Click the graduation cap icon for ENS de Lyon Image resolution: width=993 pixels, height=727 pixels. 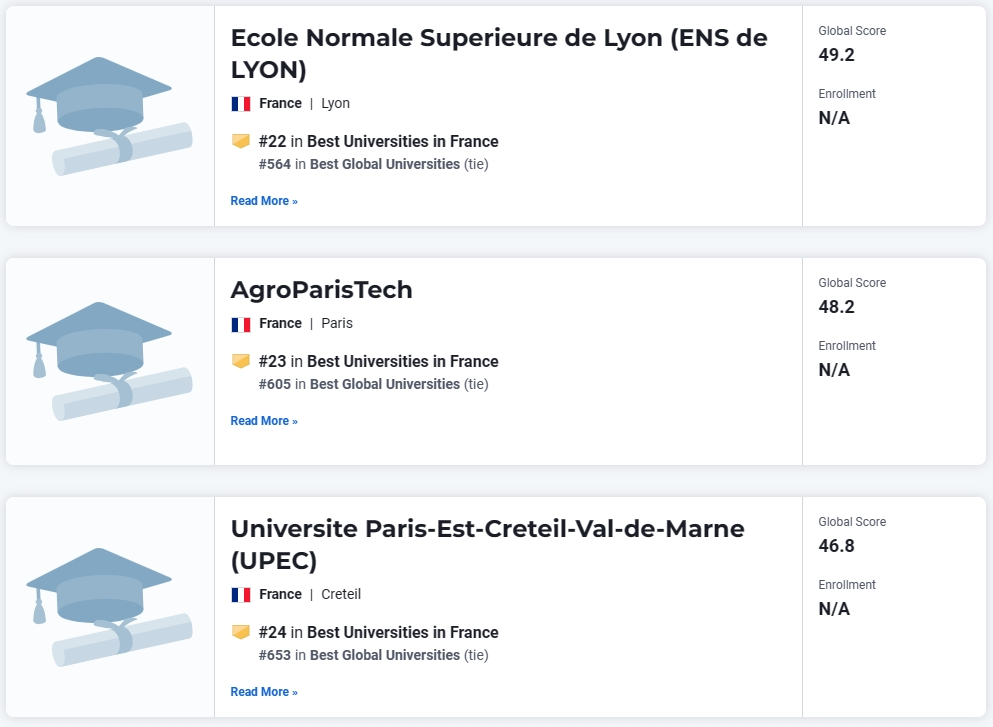coord(109,116)
